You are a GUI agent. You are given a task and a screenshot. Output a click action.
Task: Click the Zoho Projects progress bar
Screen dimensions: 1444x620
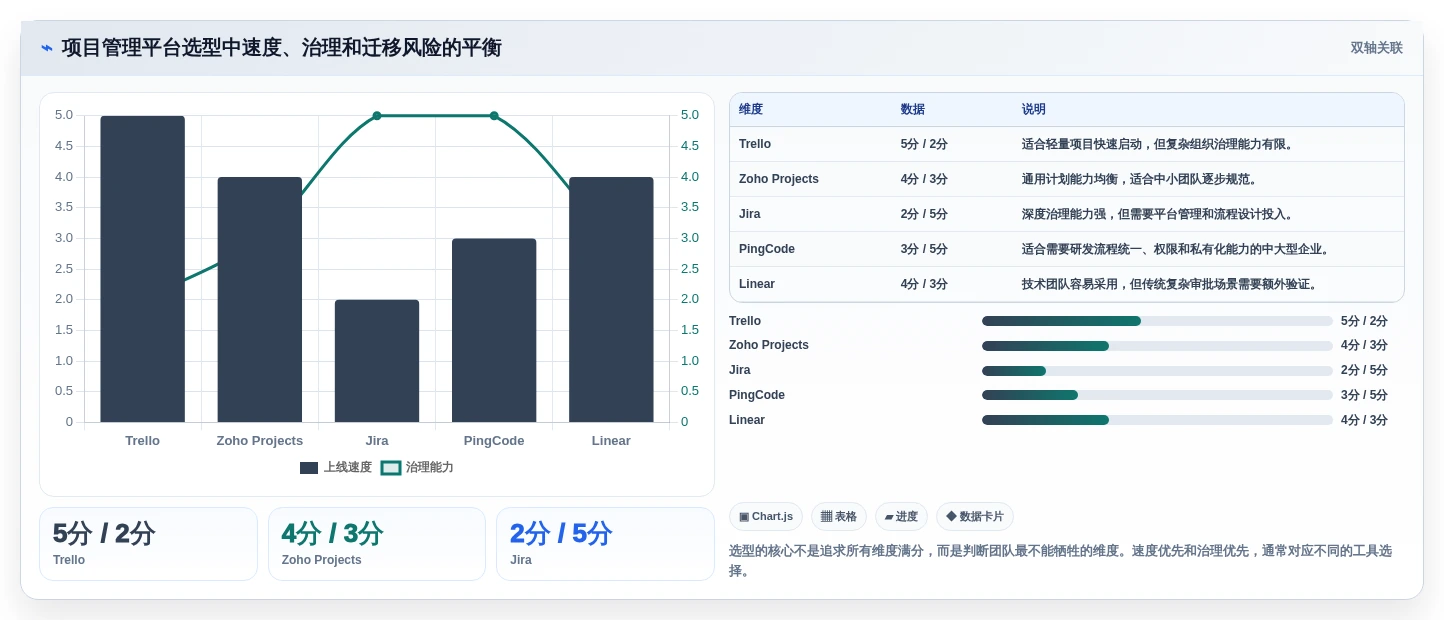click(1157, 346)
